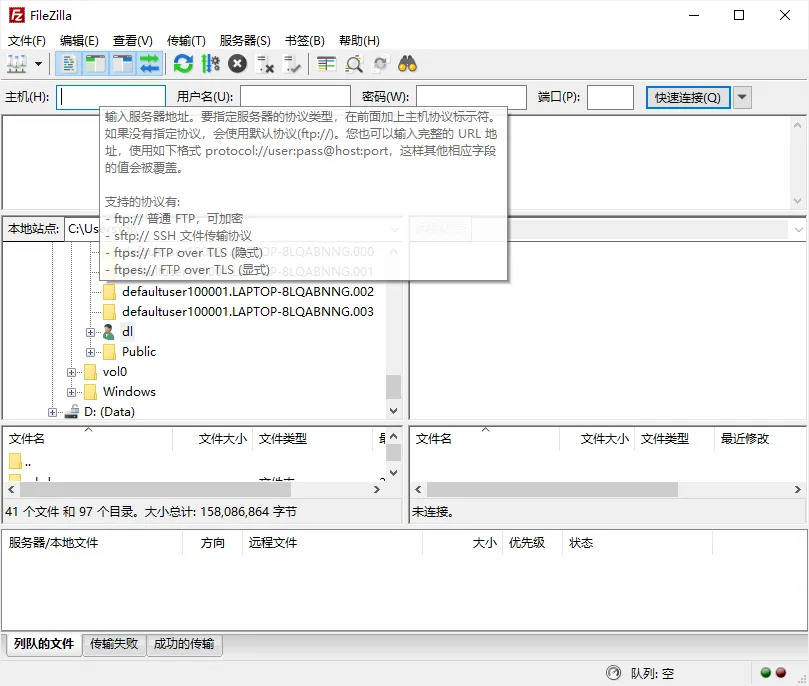Click the 服务器/本地文件 queue column header

point(93,543)
